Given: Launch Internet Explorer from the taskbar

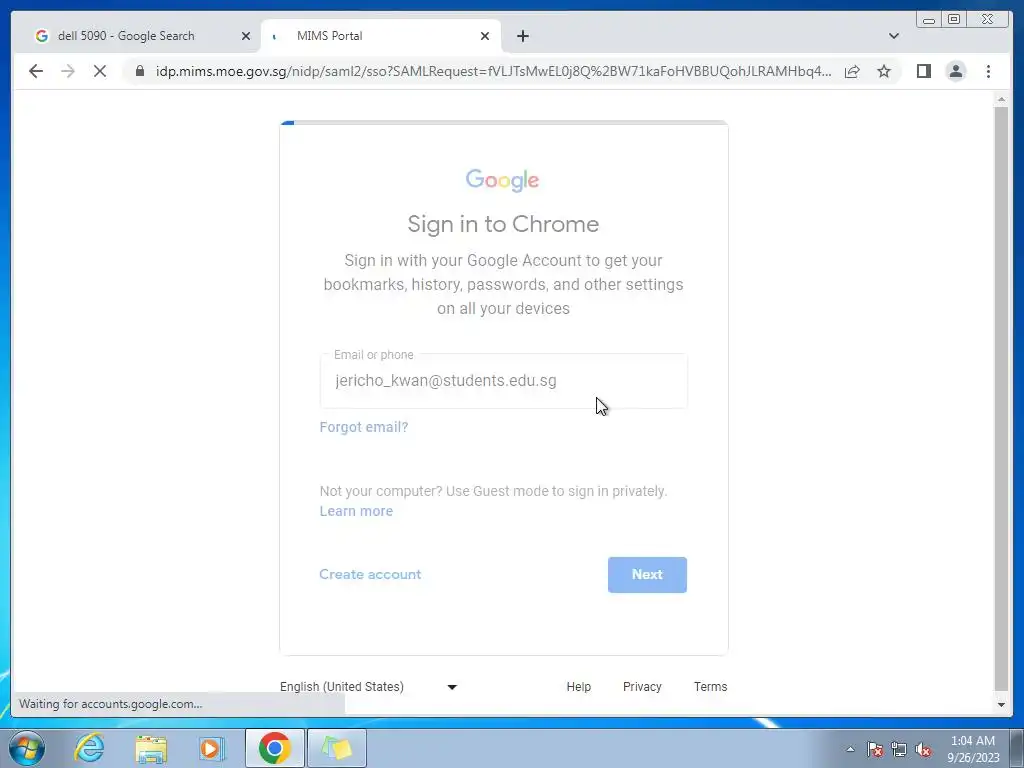Looking at the screenshot, I should 89,748.
